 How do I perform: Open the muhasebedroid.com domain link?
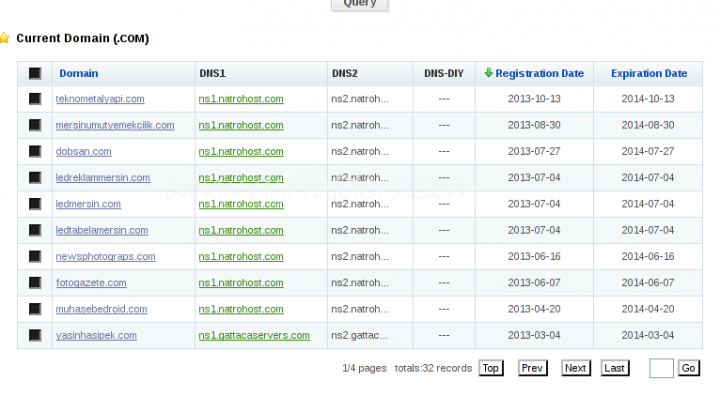pos(101,309)
